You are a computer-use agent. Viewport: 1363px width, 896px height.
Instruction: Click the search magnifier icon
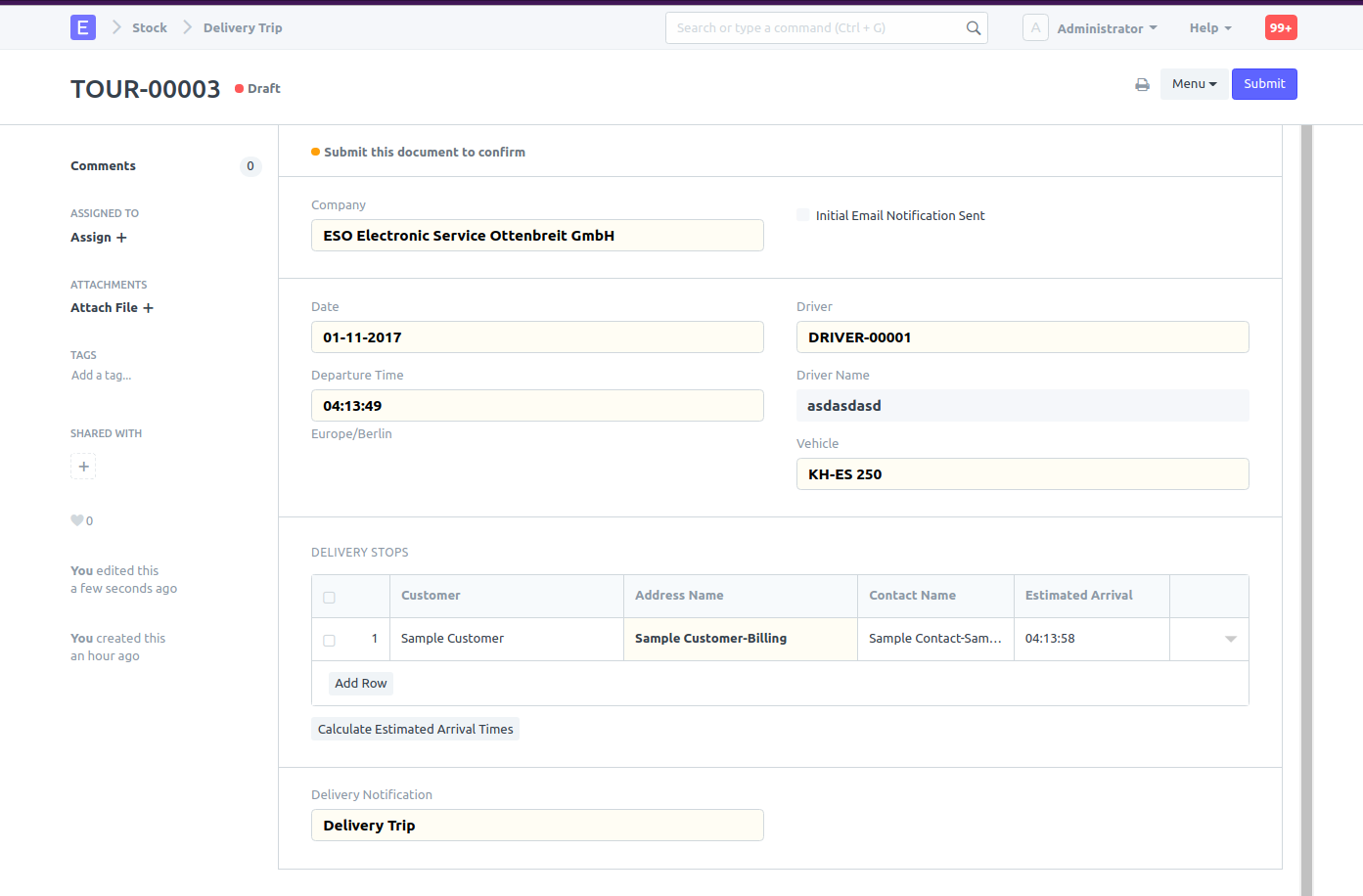click(973, 28)
